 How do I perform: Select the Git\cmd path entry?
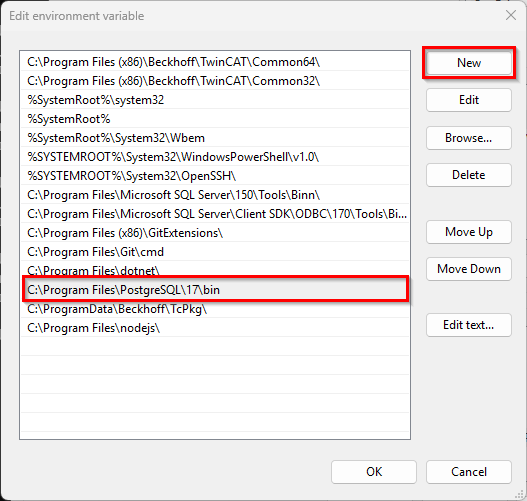215,252
